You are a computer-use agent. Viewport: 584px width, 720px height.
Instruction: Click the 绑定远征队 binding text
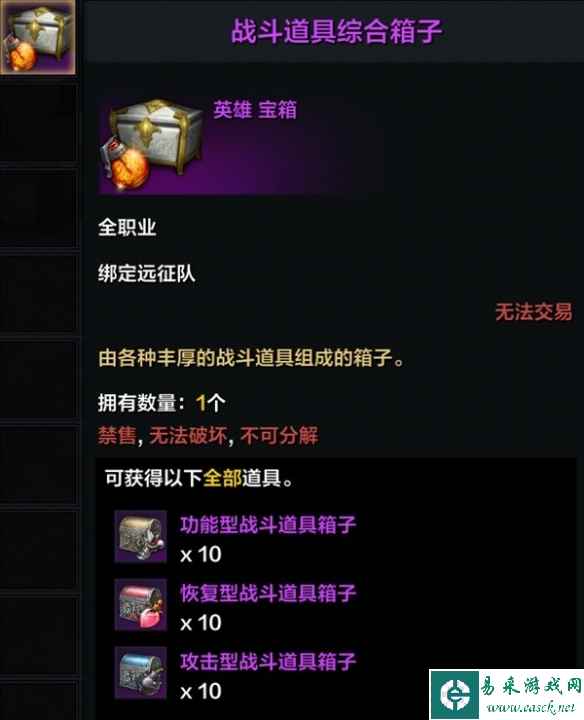146,274
